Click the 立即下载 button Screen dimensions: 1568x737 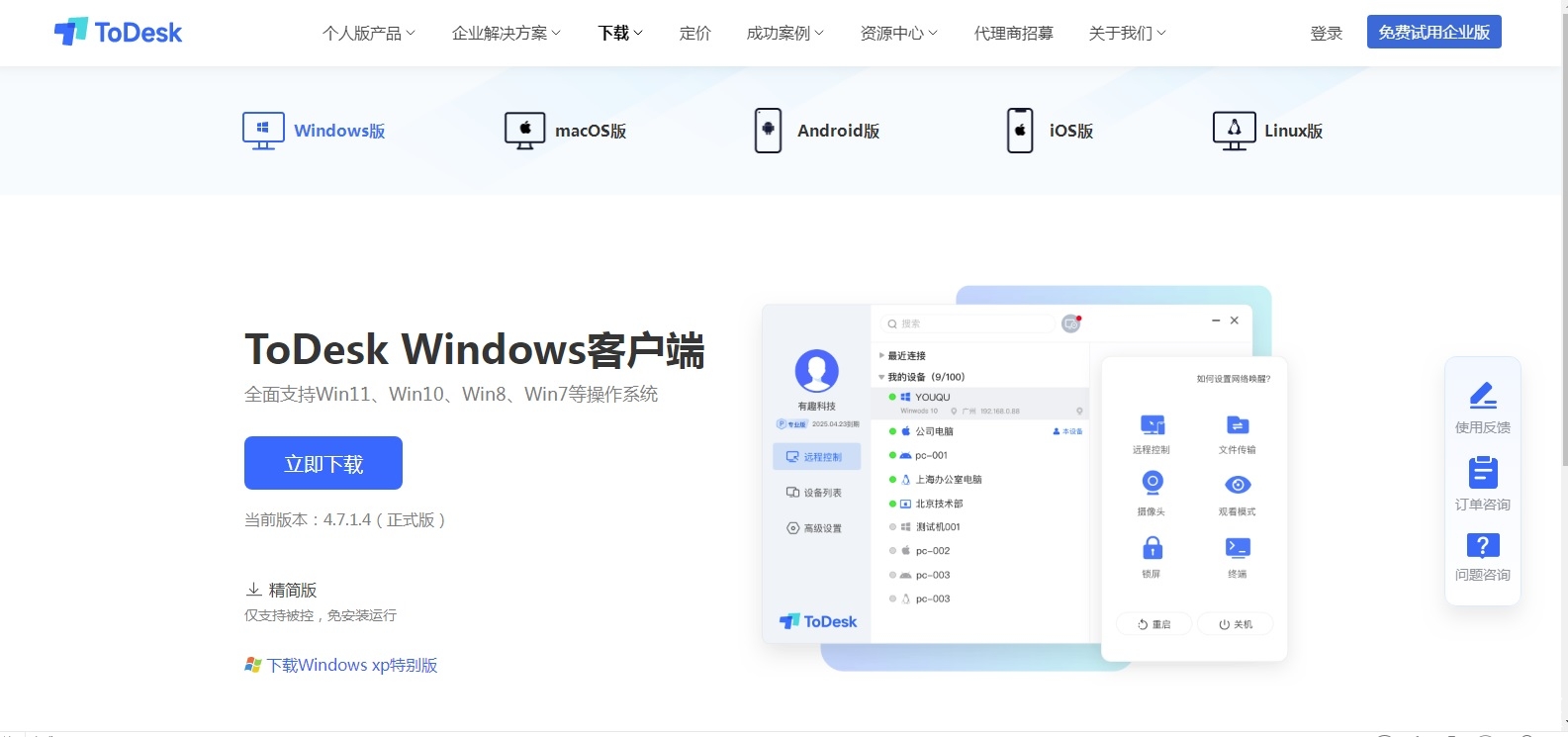(x=323, y=463)
